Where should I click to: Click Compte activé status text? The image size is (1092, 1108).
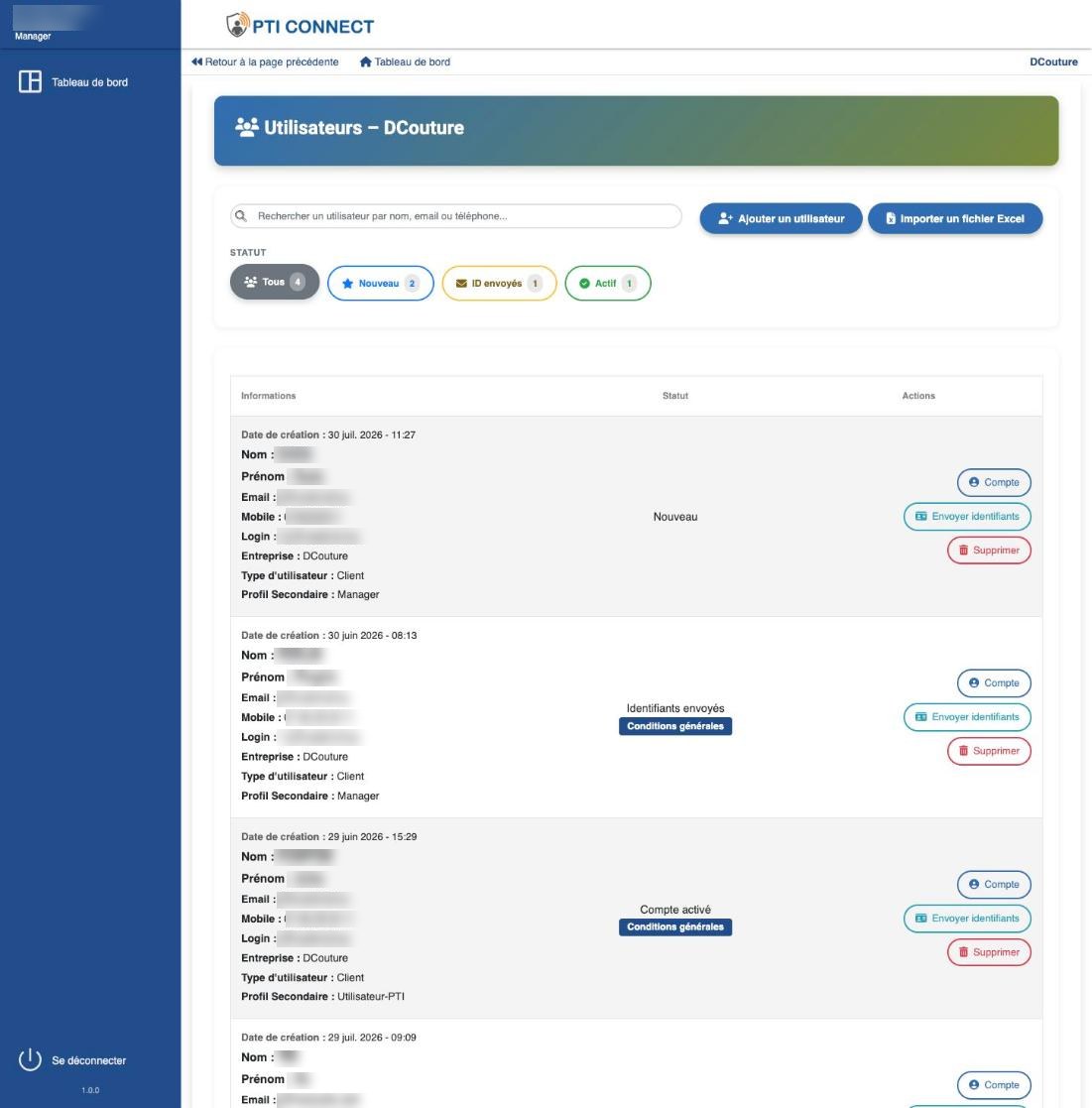coord(675,910)
